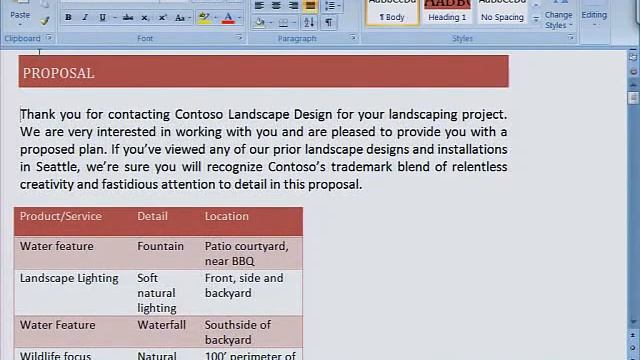Click the 'Patio courtyard, near BBQ' cell

tap(247, 253)
